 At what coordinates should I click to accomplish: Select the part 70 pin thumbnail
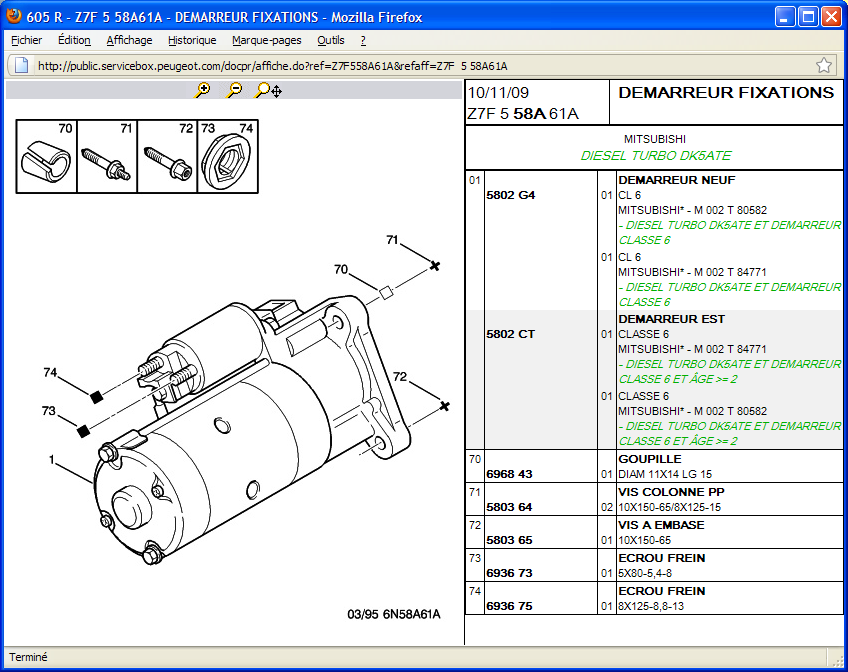(47, 157)
